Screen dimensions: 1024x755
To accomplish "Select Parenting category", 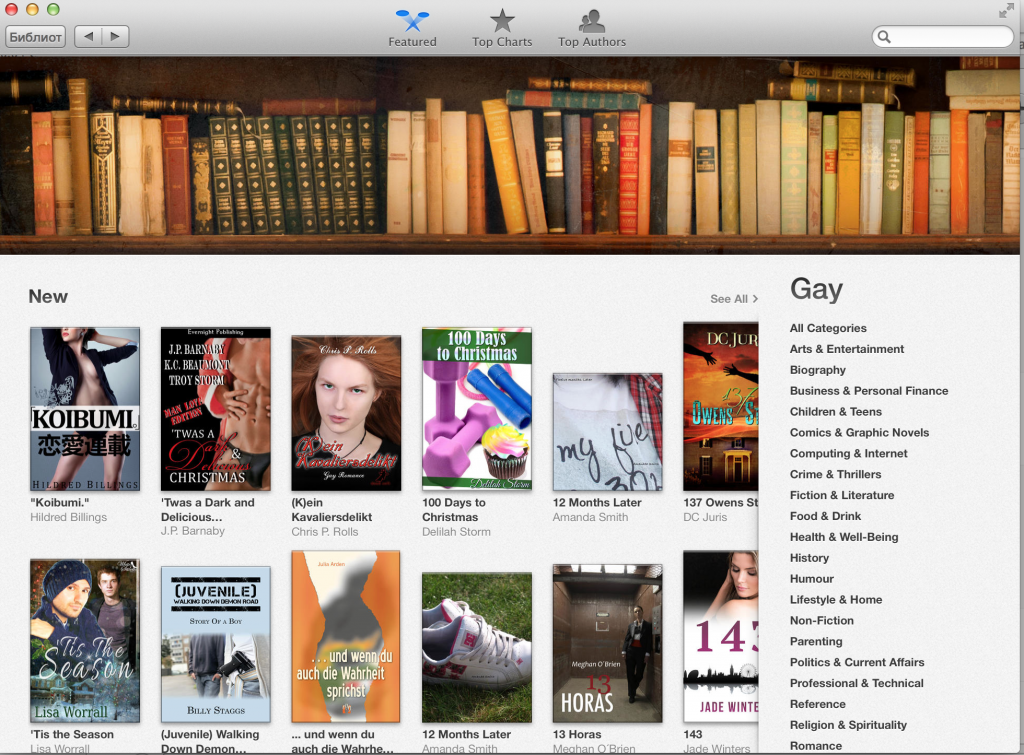I will [x=816, y=641].
